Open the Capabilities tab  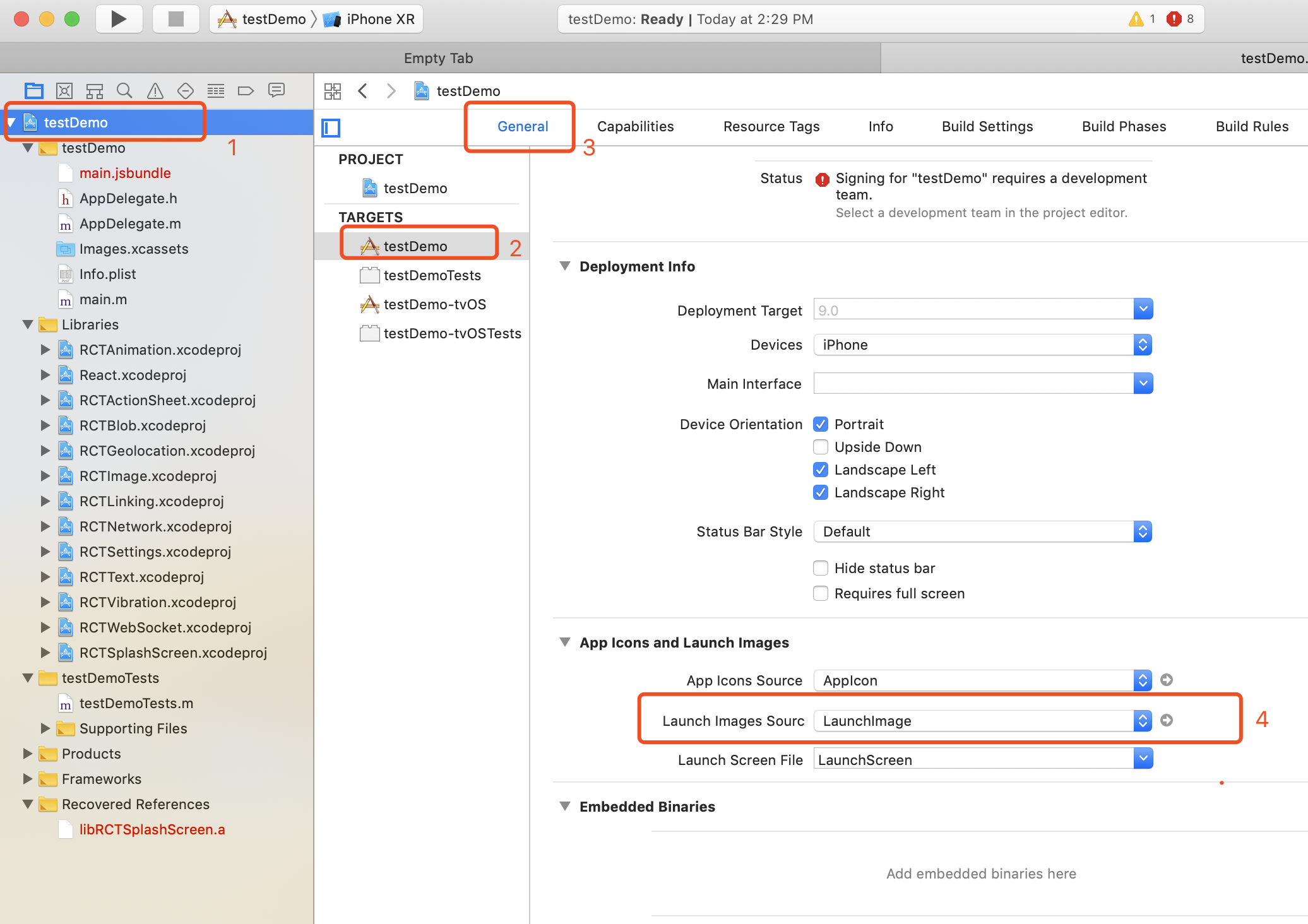coord(635,126)
